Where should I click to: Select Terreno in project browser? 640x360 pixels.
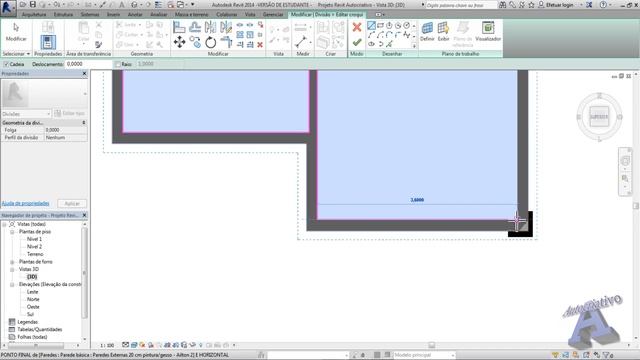pos(35,254)
